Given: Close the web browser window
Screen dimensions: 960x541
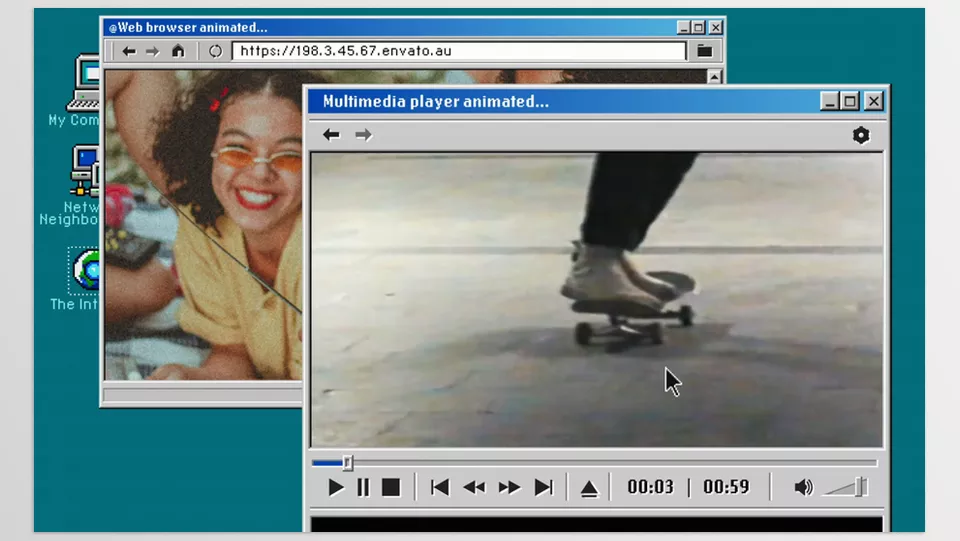Looking at the screenshot, I should tap(715, 28).
